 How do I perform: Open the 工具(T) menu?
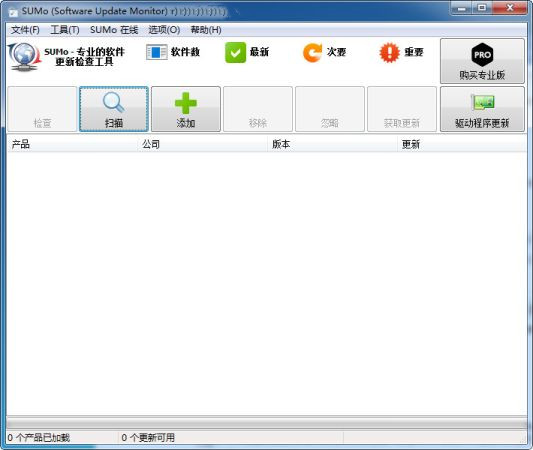[65, 30]
